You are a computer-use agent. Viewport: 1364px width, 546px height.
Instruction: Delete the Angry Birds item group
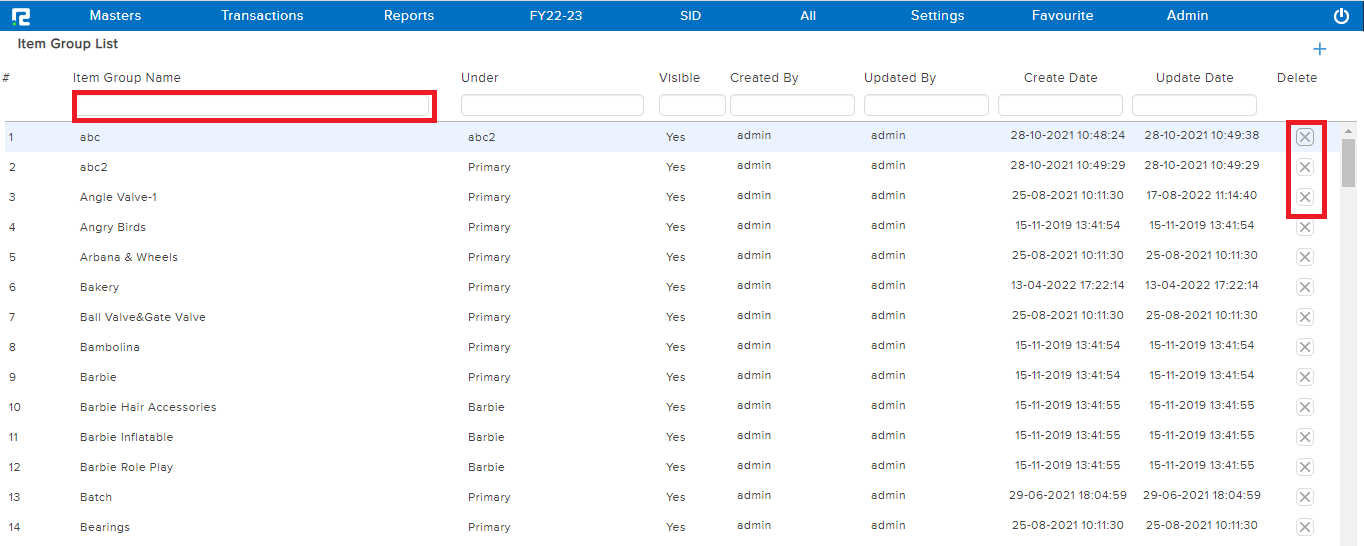1305,227
